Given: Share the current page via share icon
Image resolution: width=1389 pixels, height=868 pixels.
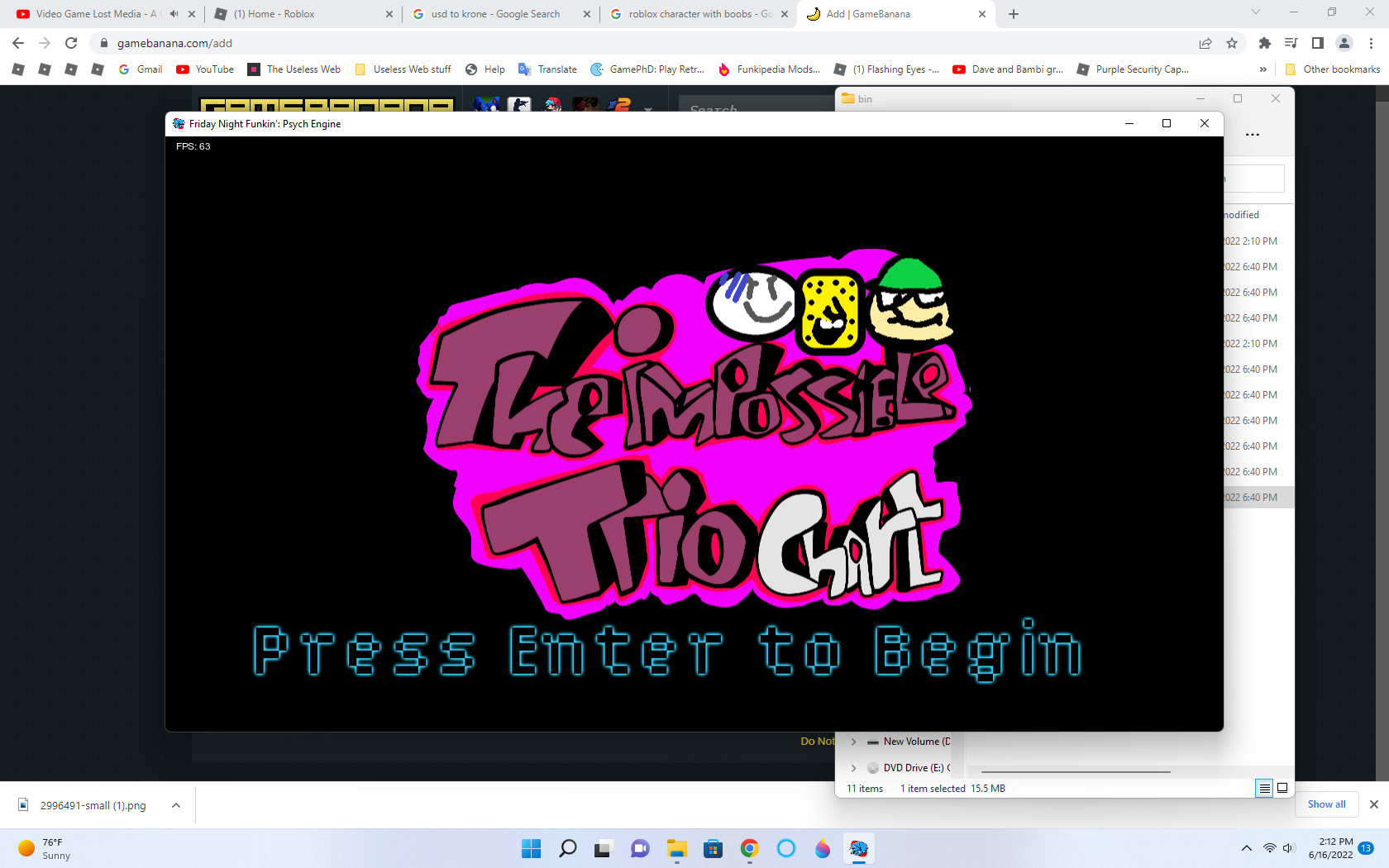Looking at the screenshot, I should coord(1206,43).
